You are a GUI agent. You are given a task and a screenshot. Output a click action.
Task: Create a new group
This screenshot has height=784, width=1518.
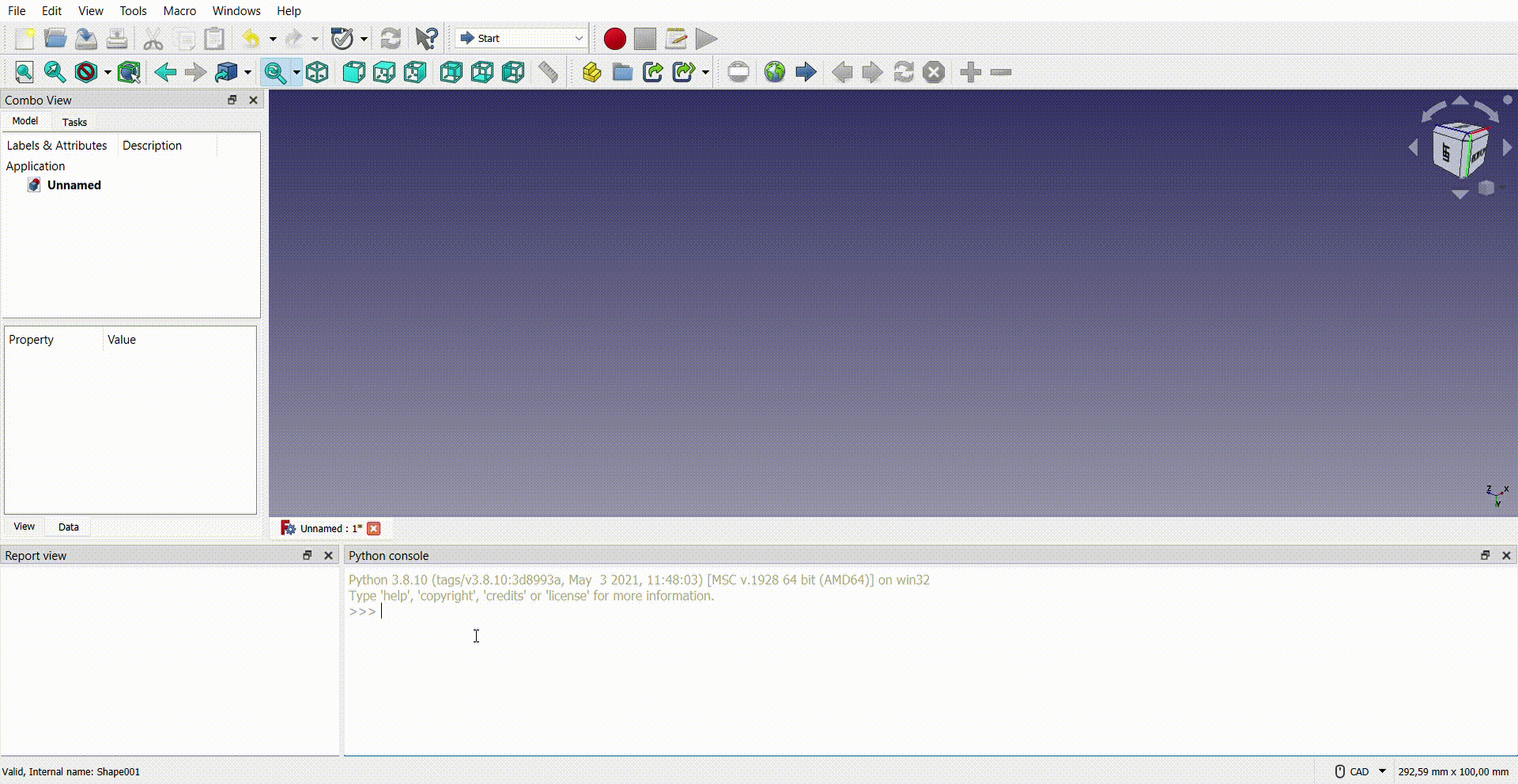click(622, 72)
